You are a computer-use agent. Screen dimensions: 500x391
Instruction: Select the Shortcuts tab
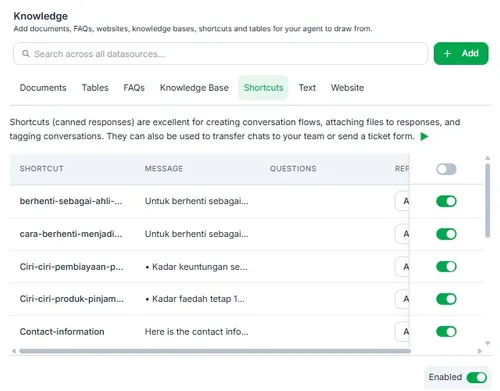263,88
